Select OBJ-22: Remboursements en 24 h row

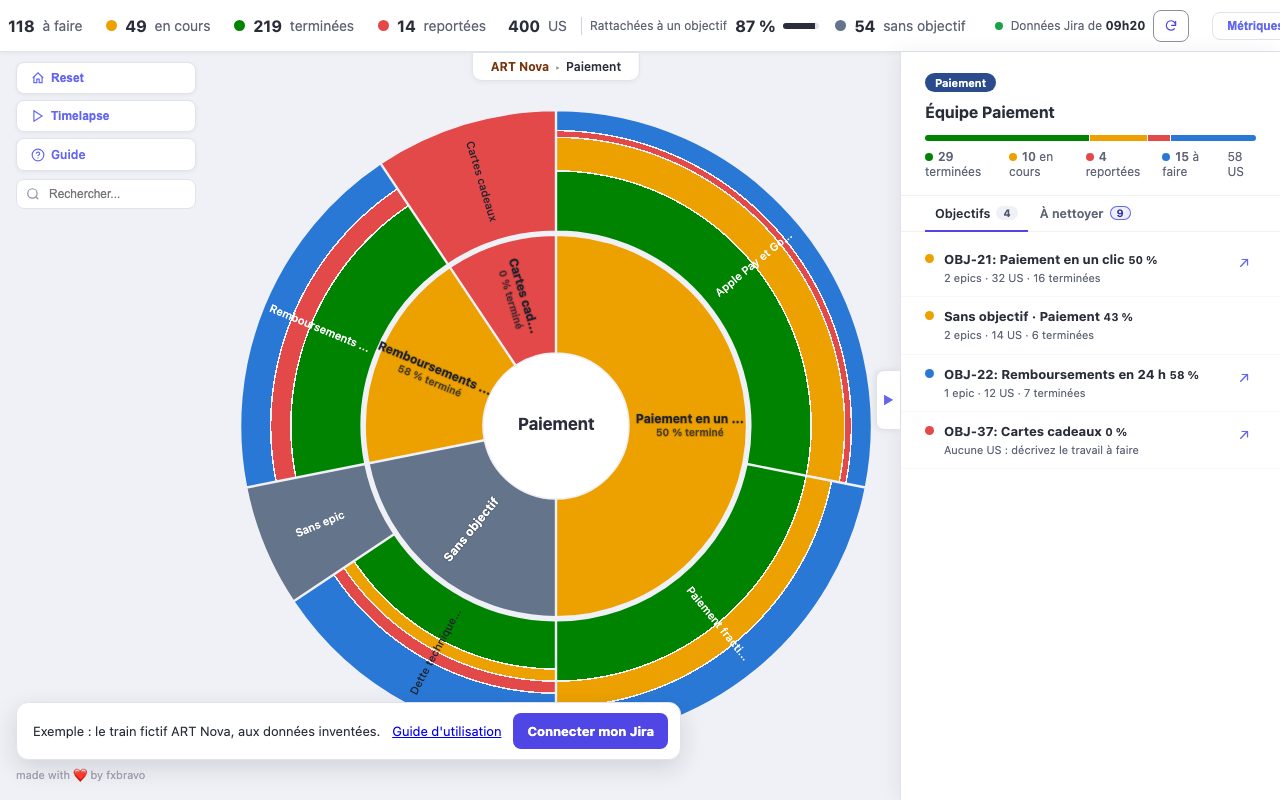coord(1090,384)
